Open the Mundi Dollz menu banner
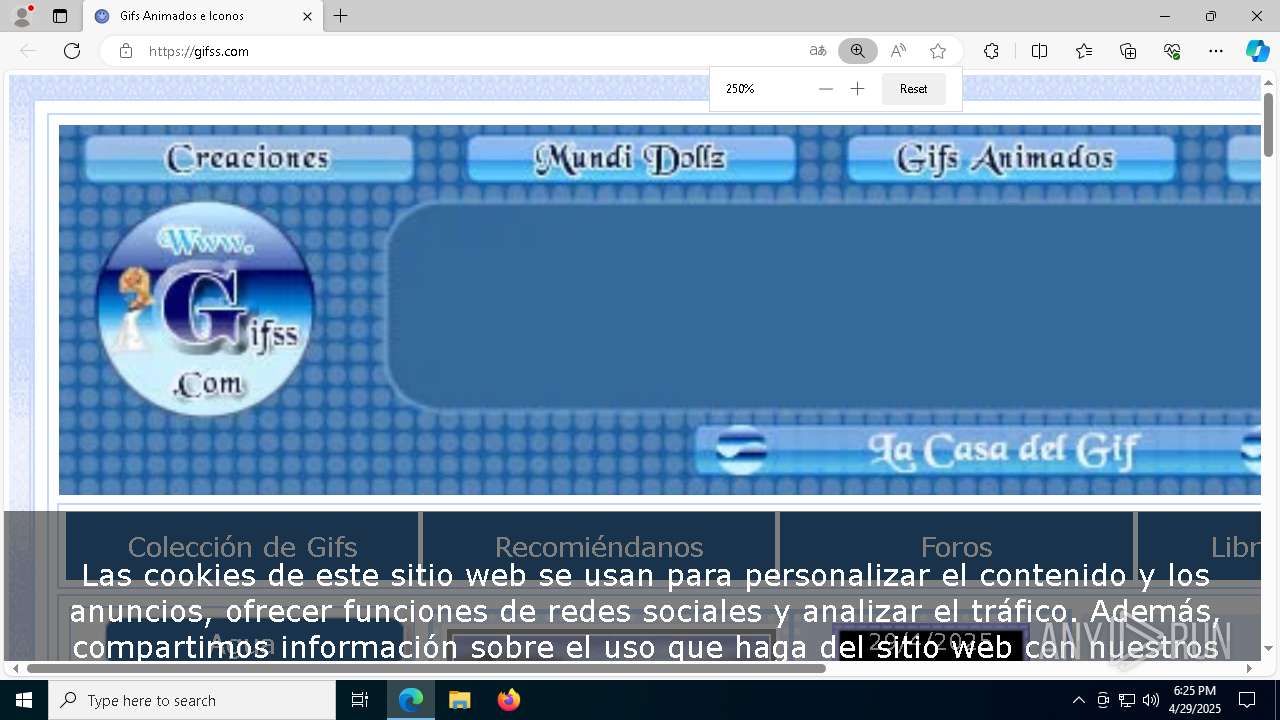The height and width of the screenshot is (720, 1280). tap(631, 158)
